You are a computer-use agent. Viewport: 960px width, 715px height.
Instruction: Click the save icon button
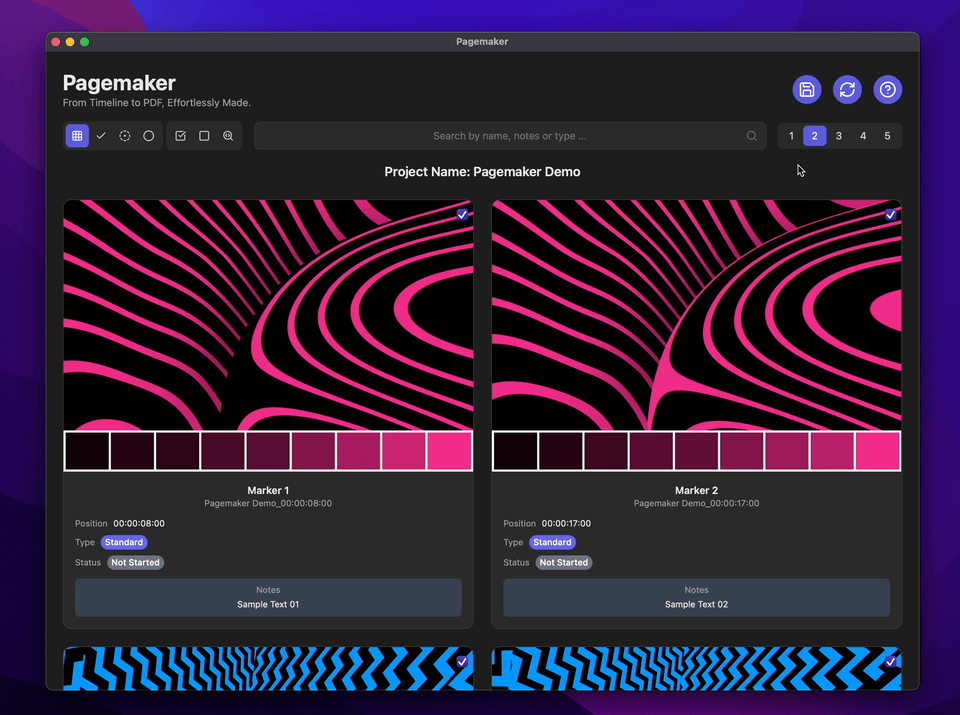pos(806,90)
